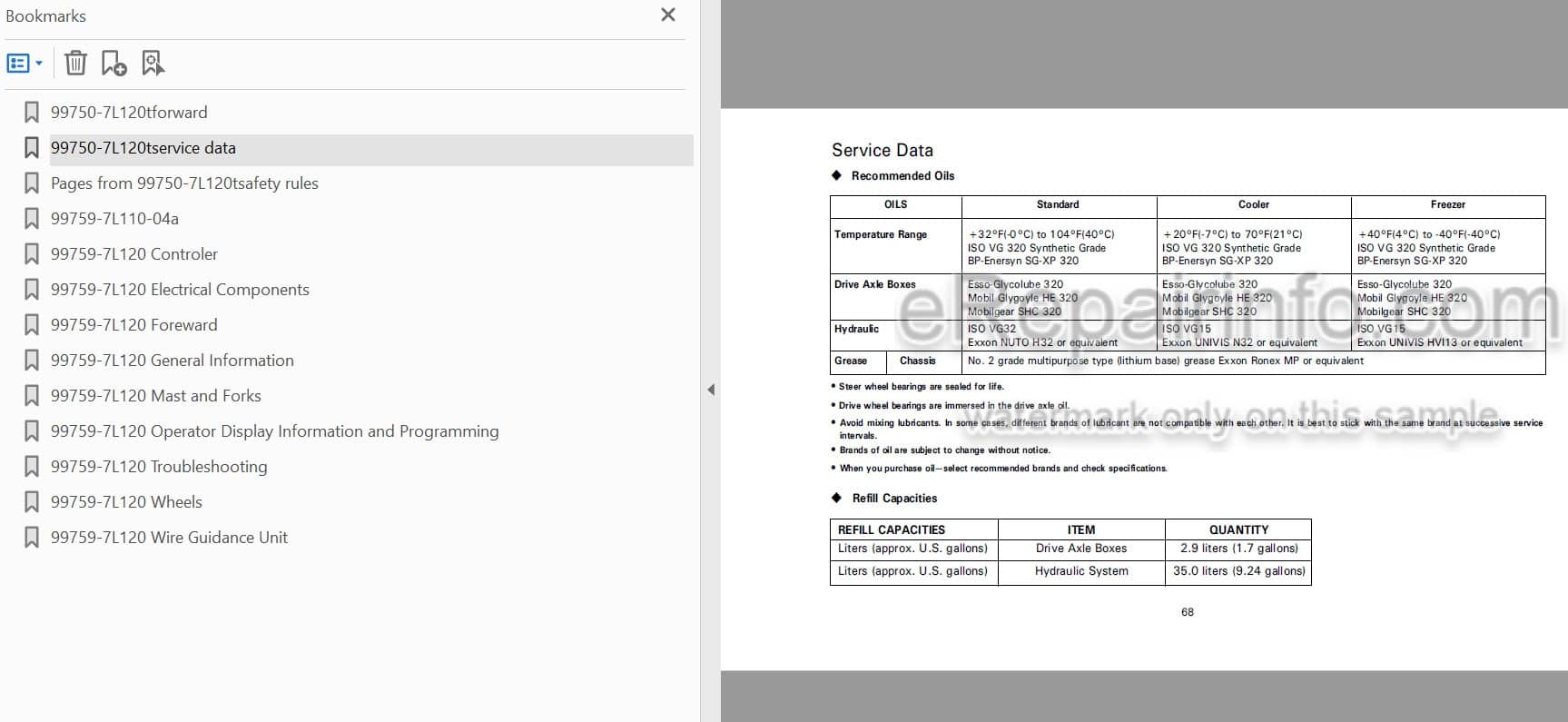Click bookmark icon beside Operator Display entry
Viewport: 1568px width, 722px height.
32,431
